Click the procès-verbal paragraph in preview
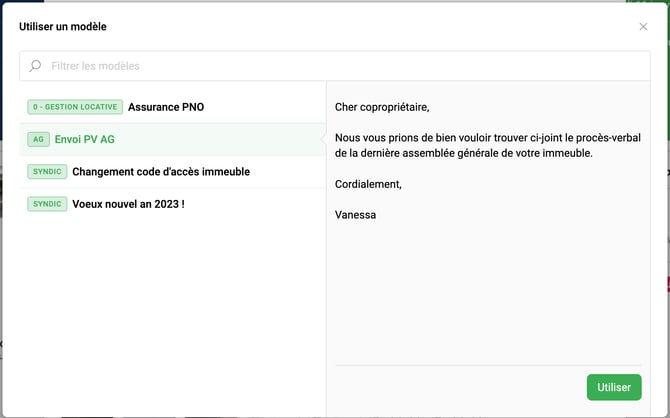 pos(488,145)
